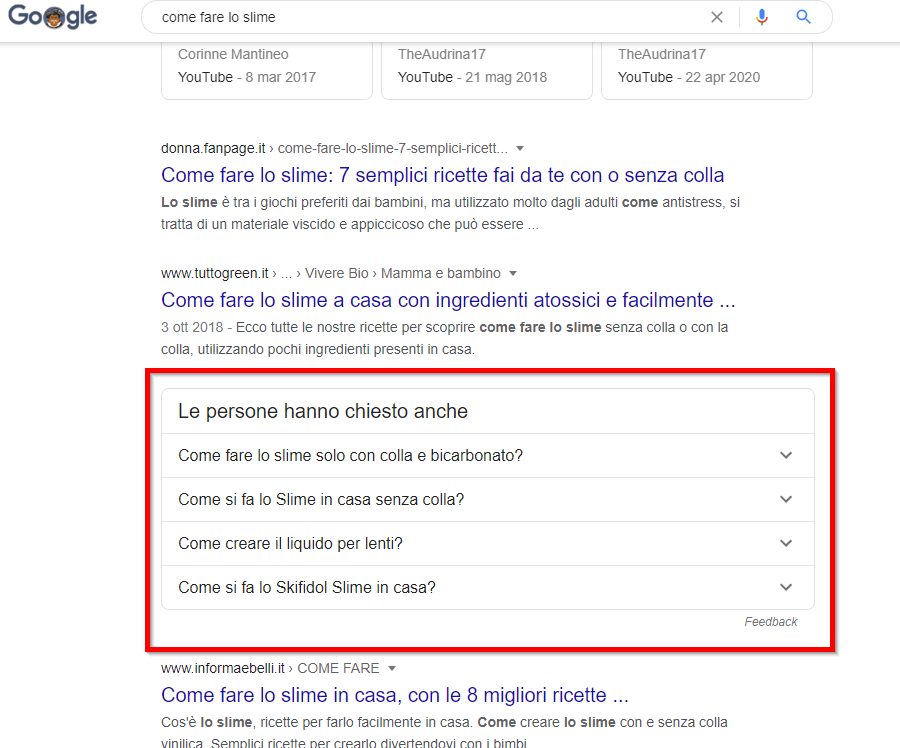Open 'Come fare lo slime a casa con ingredienti atossici' result
900x748 pixels.
click(x=448, y=300)
